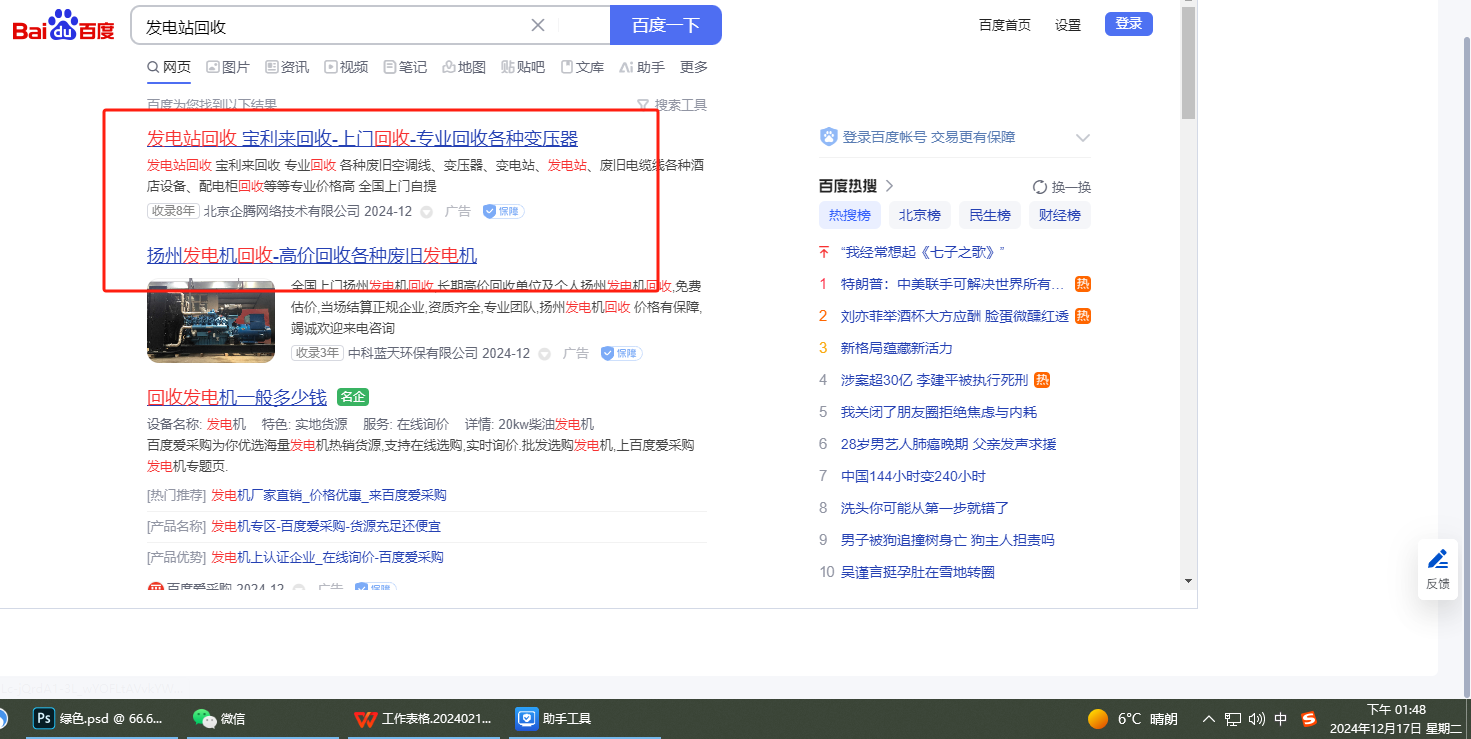Open the 搜索工具 filter
The width and height of the screenshot is (1471, 739).
pos(672,105)
